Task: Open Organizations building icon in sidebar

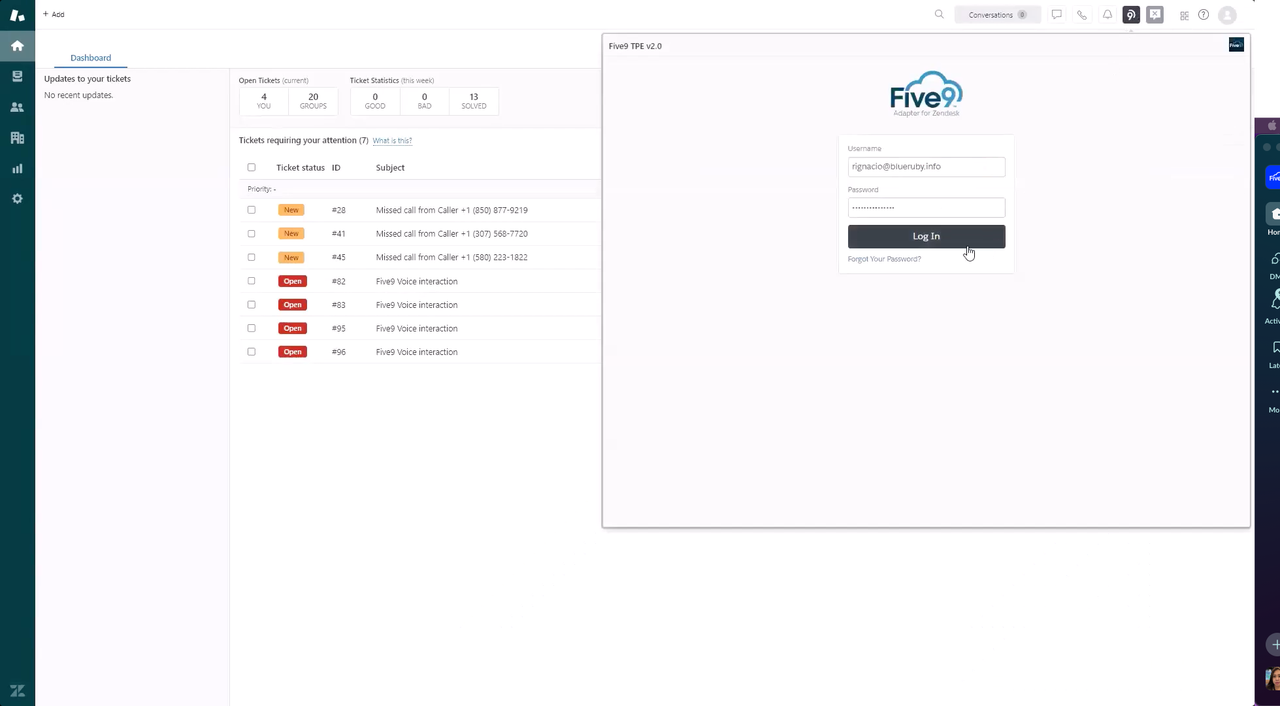Action: click(17, 138)
